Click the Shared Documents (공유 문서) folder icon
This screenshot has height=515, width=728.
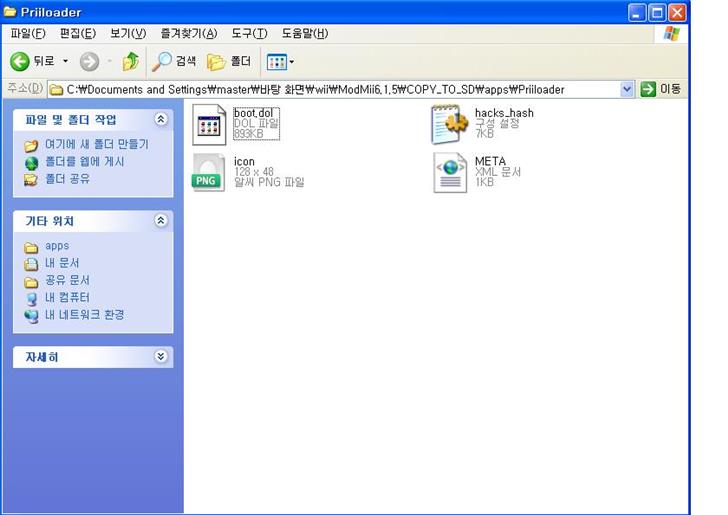coord(31,282)
